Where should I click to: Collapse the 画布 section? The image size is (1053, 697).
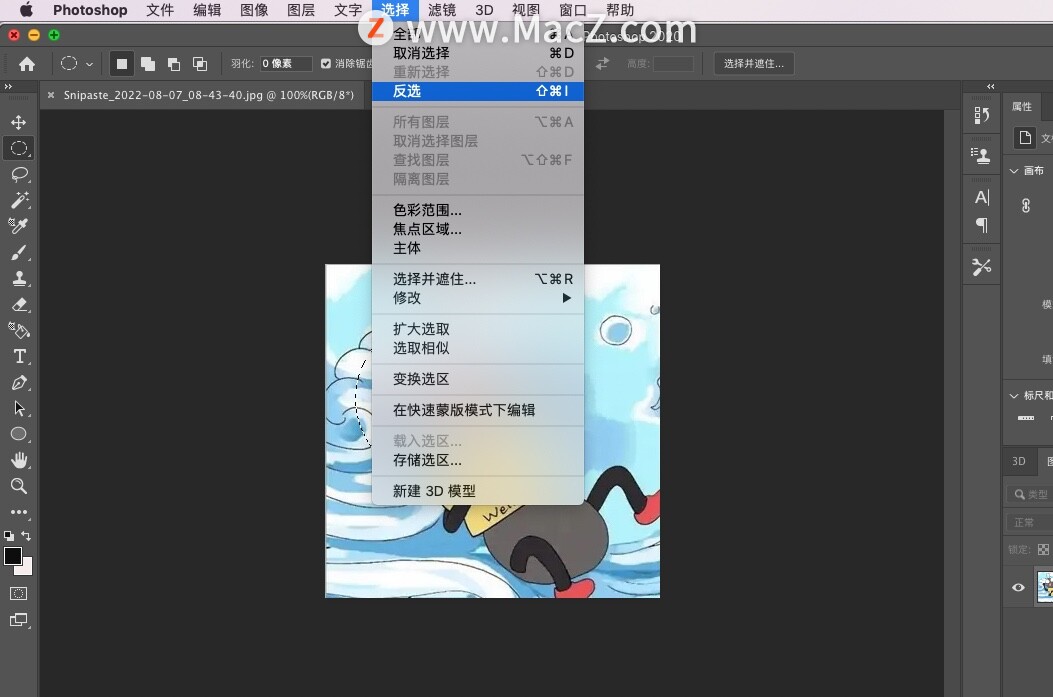(x=1014, y=171)
